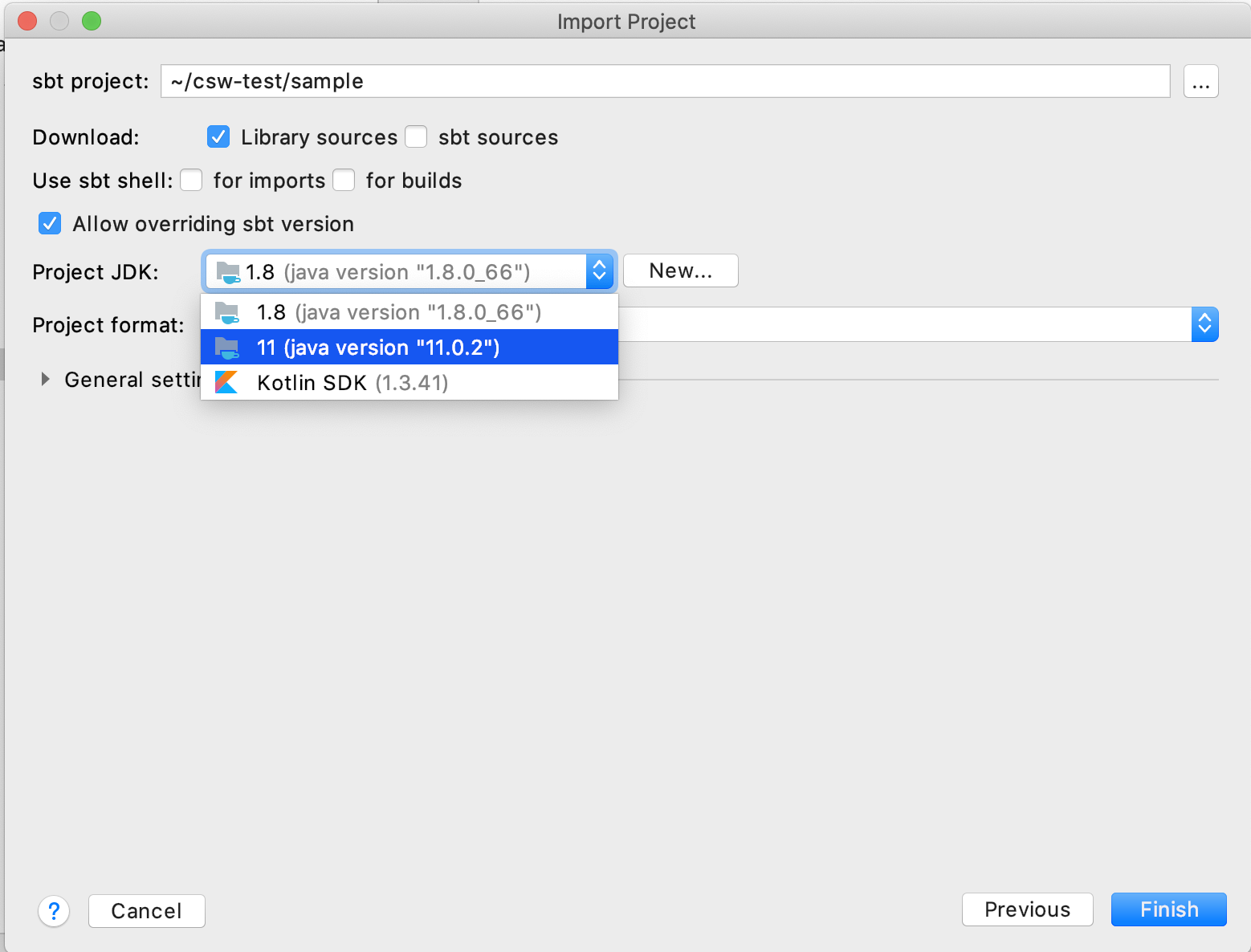Enable downloading of sbt sources

(416, 136)
